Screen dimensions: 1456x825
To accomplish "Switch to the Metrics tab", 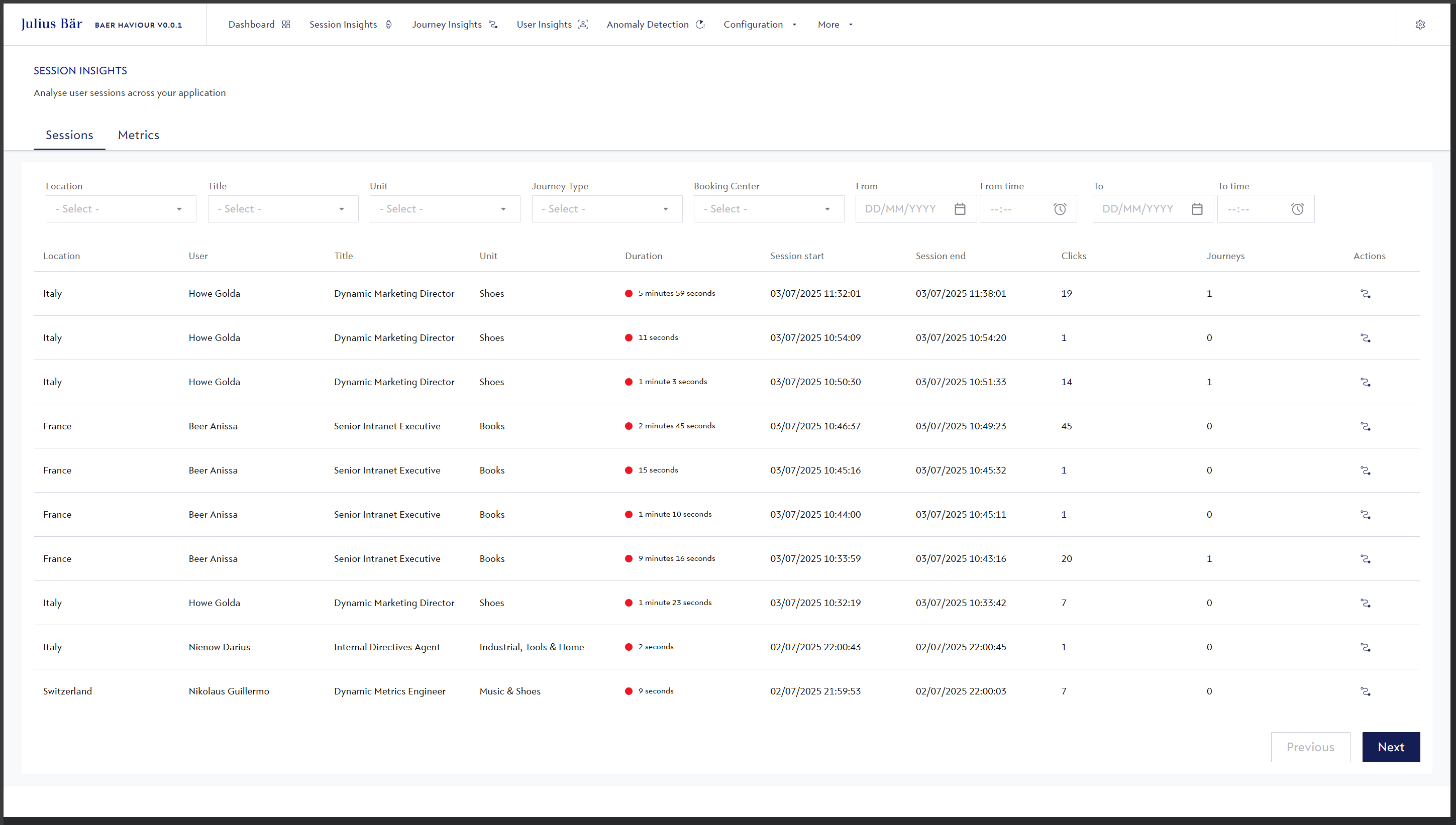I will click(138, 135).
